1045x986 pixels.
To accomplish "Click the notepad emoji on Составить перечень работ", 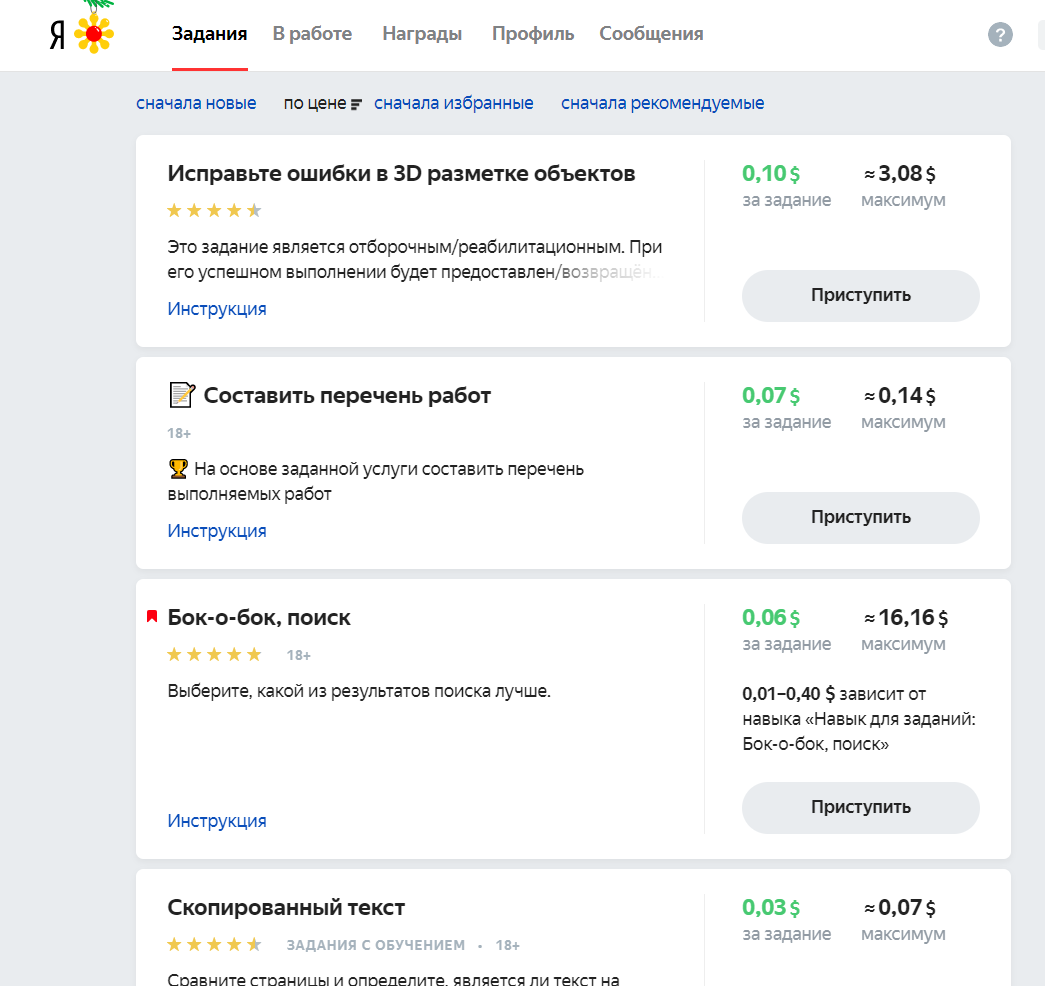I will (x=181, y=396).
